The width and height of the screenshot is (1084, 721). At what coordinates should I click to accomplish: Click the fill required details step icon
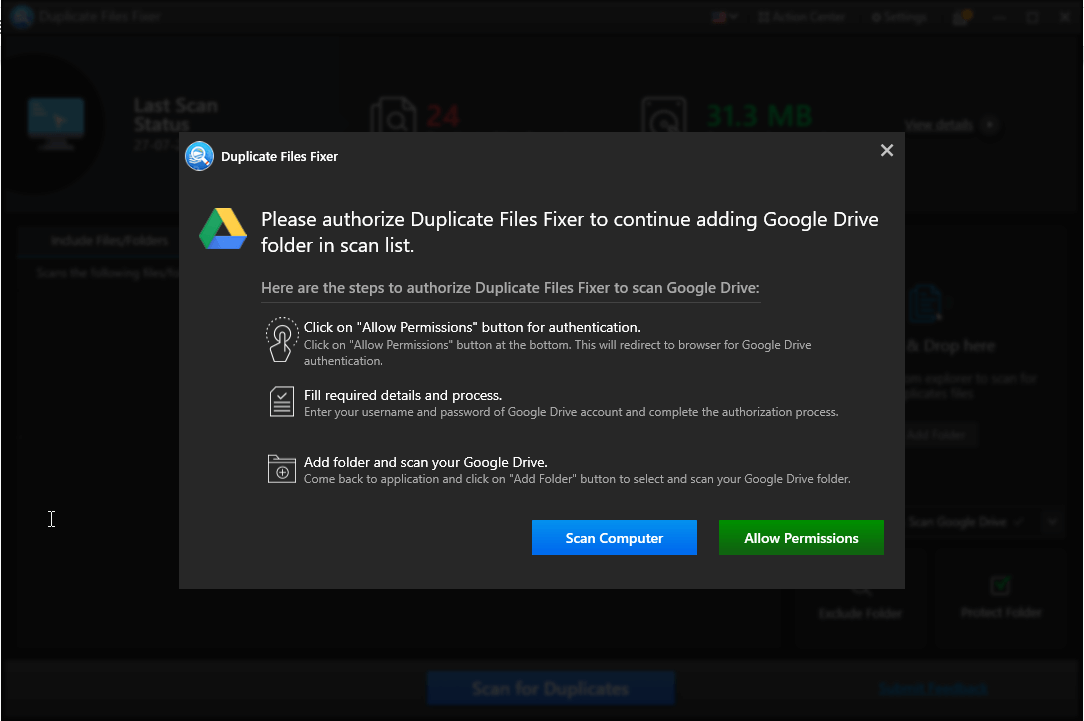click(281, 402)
